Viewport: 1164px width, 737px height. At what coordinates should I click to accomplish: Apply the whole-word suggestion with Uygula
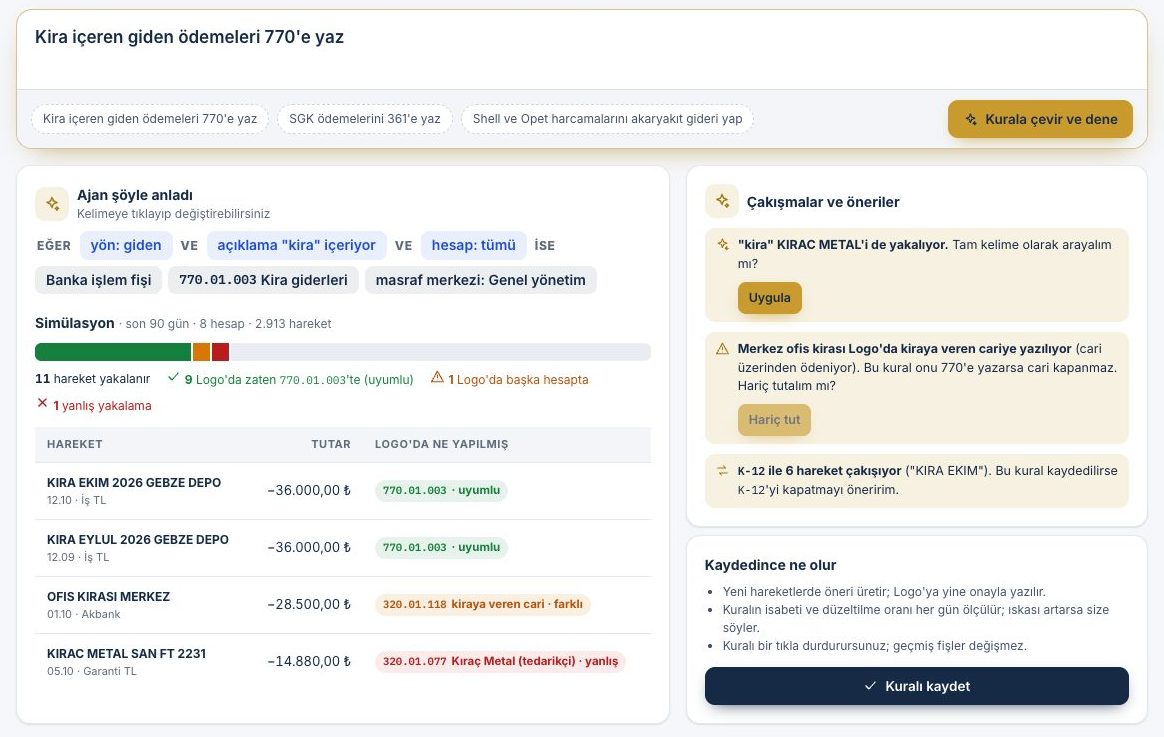769,298
